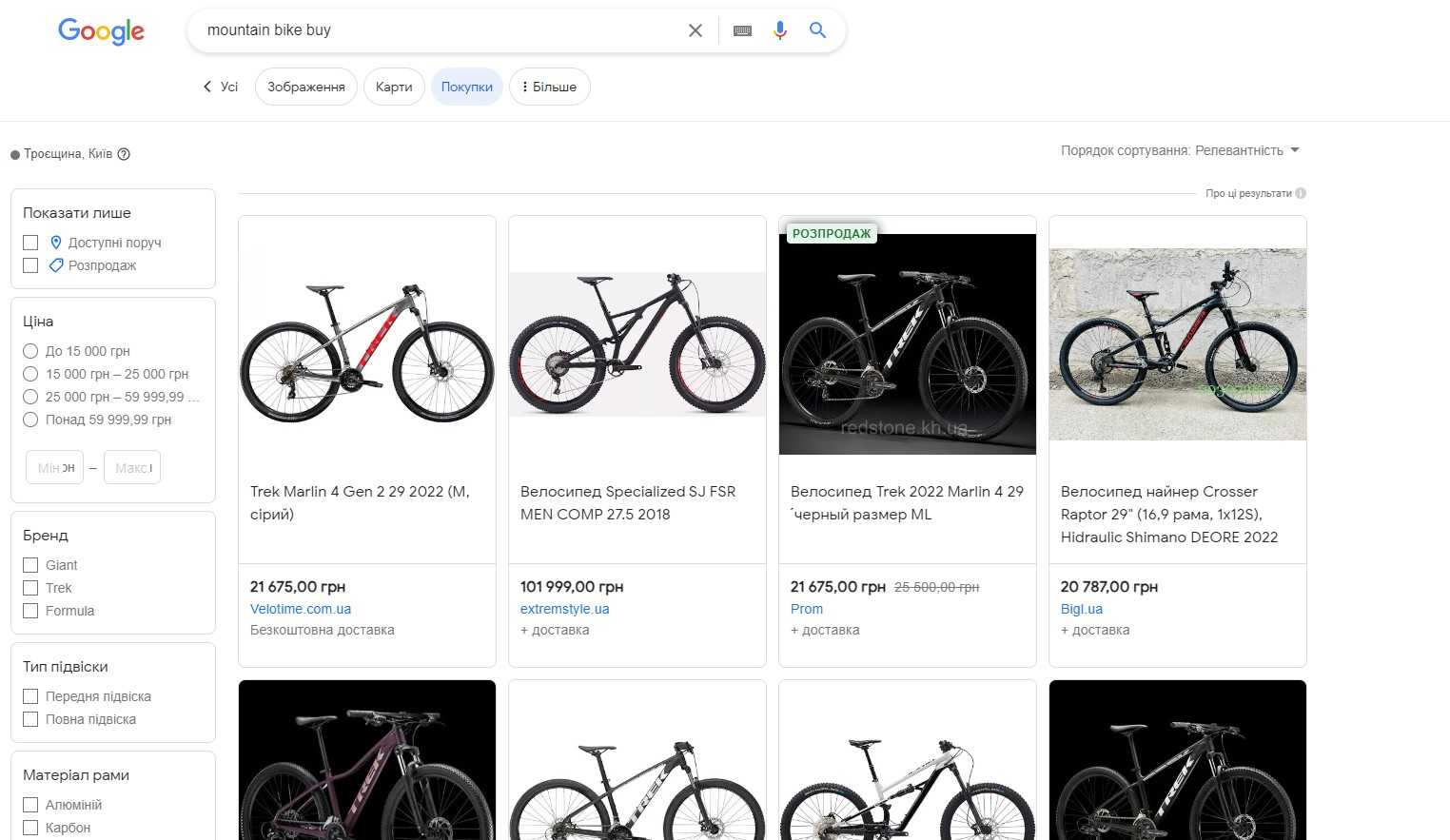Open the Crosser Raptor bike thumbnail
The image size is (1450, 840).
coord(1177,344)
